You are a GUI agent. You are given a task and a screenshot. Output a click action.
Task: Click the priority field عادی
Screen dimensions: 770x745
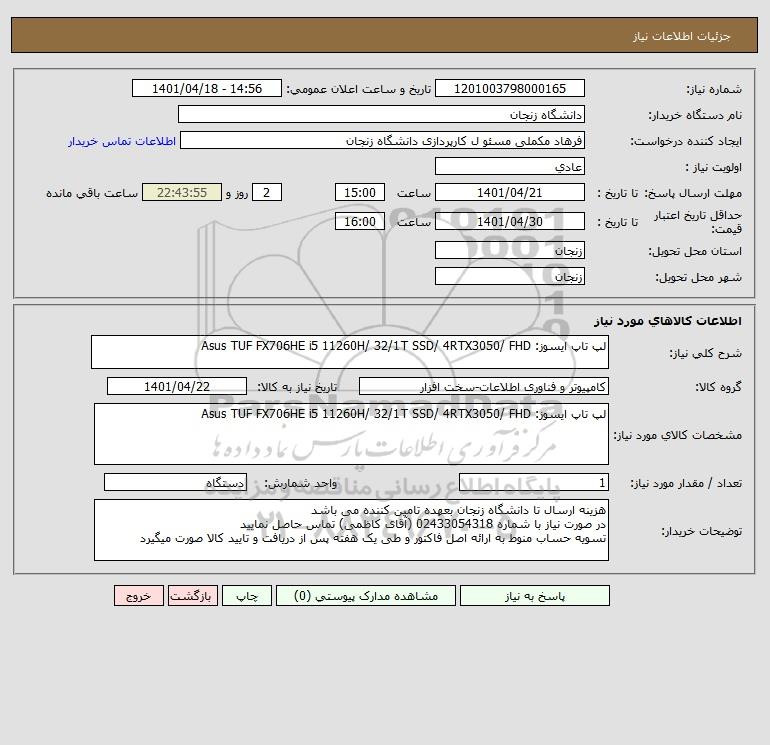coord(510,166)
